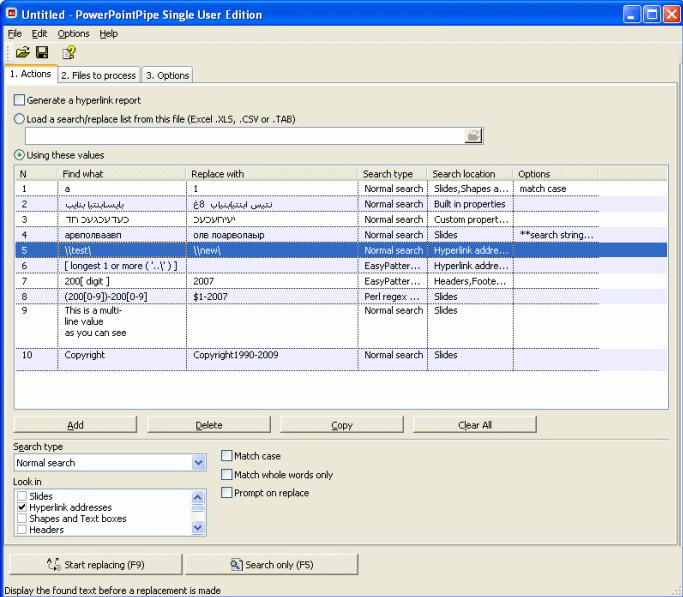The image size is (683, 597).
Task: Select row 6 'longest 1 or more' entry
Action: [121, 266]
